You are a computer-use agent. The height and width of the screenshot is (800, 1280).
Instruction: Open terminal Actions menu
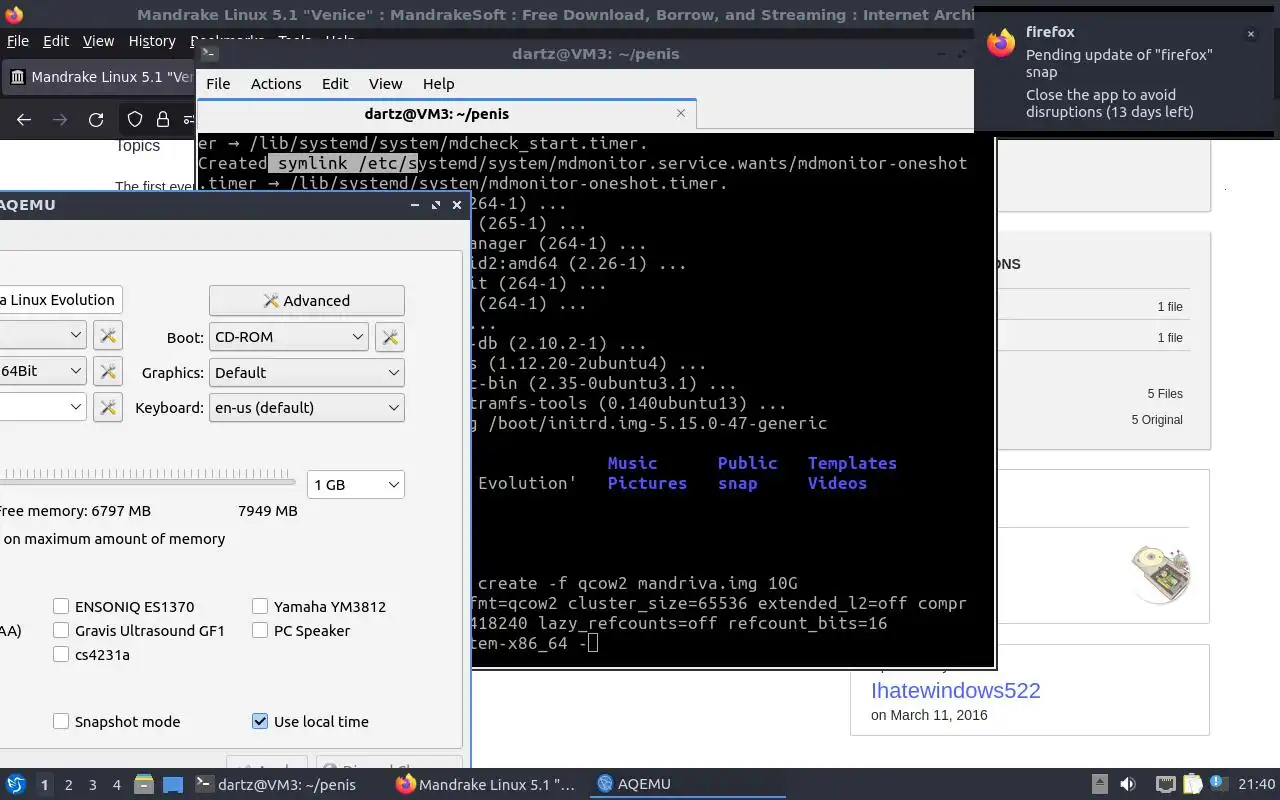click(x=276, y=84)
